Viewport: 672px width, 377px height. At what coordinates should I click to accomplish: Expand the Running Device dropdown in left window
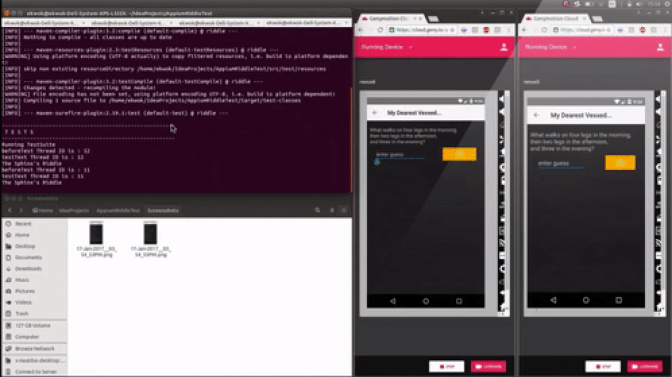[410, 47]
